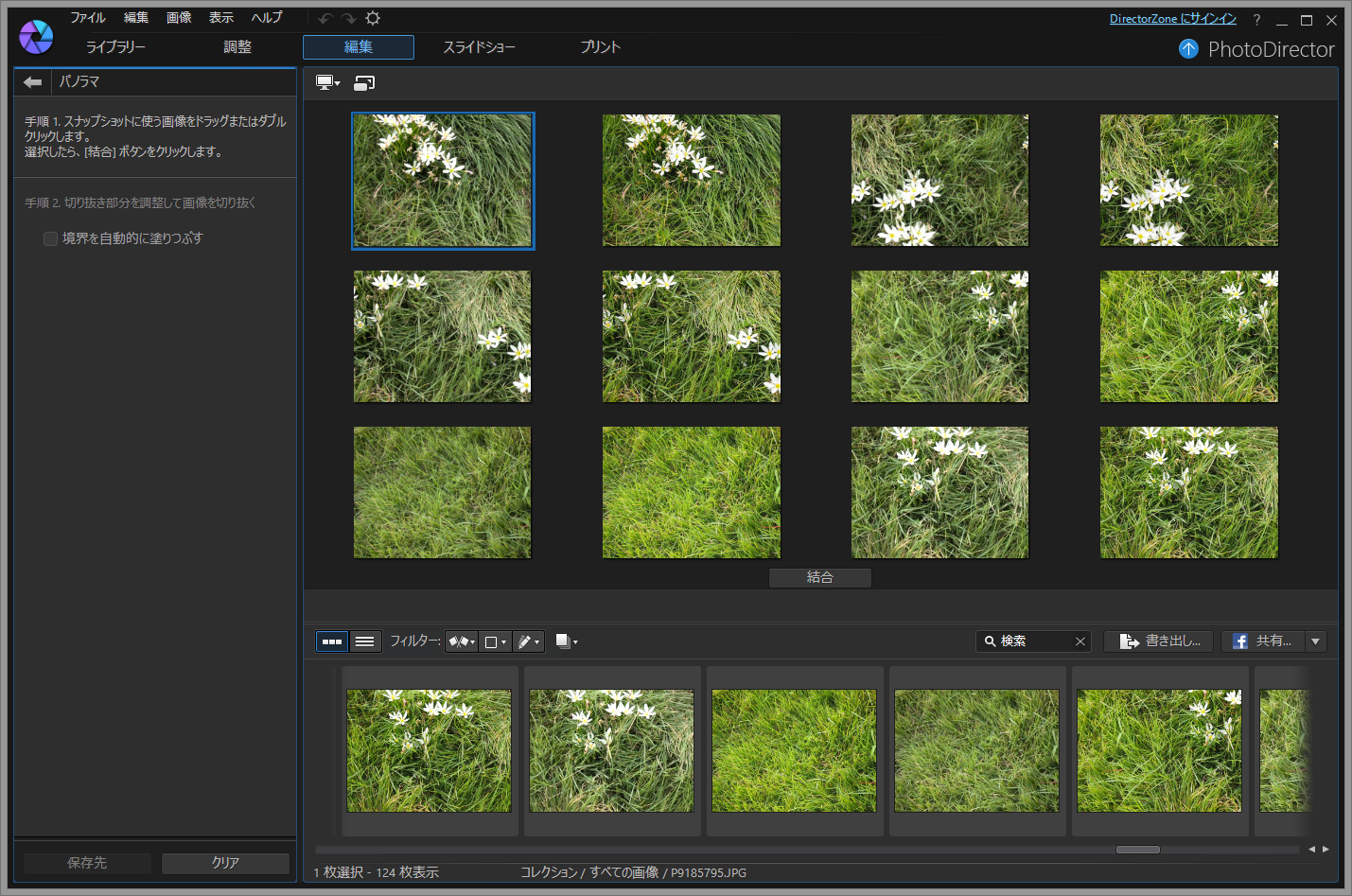Image resolution: width=1352 pixels, height=896 pixels.
Task: Open preferences with the gear icon
Action: (x=373, y=19)
